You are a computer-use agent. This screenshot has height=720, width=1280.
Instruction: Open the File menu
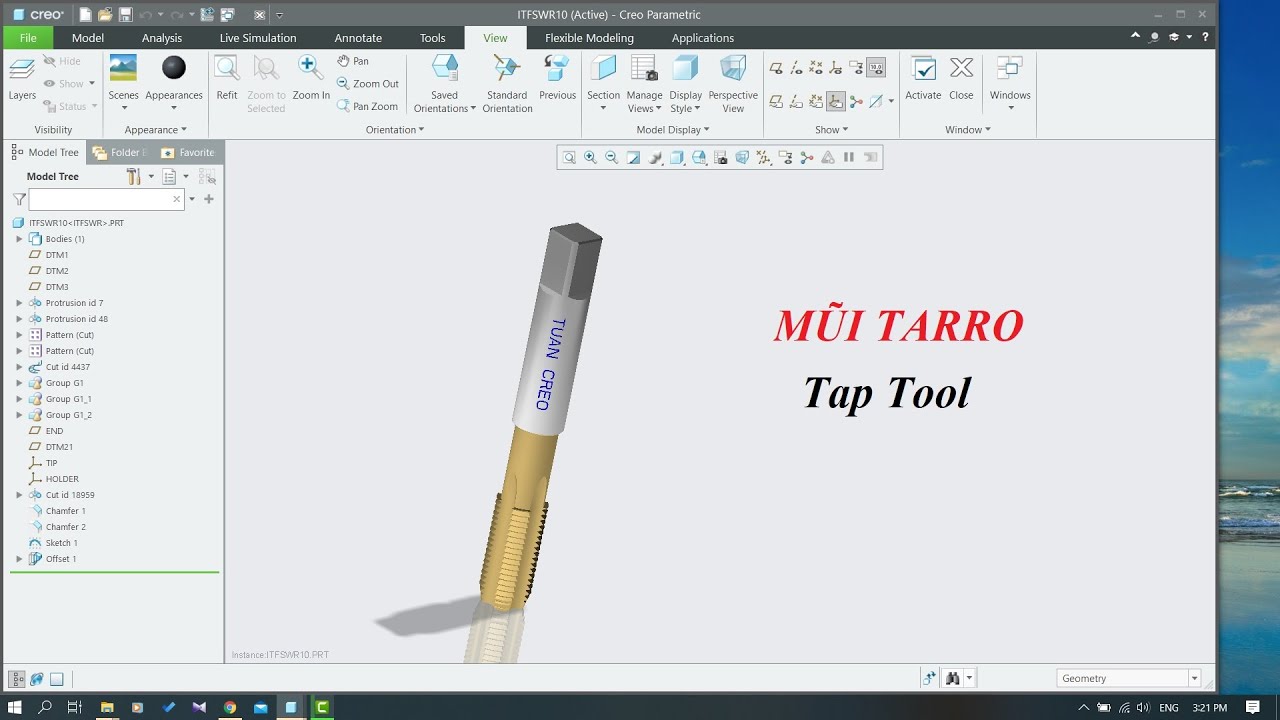28,38
